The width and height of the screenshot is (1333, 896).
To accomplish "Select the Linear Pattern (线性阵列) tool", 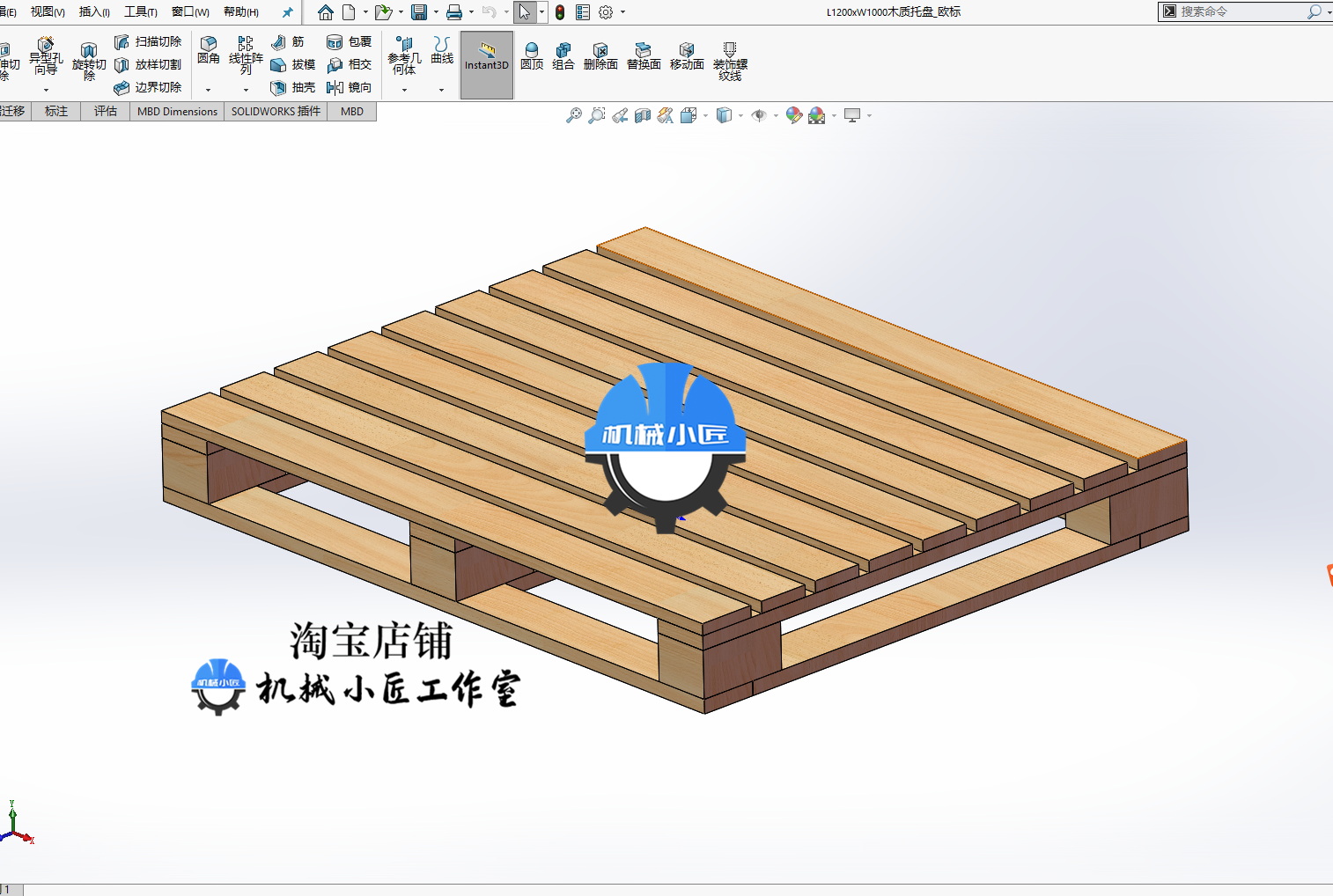I will 246,55.
